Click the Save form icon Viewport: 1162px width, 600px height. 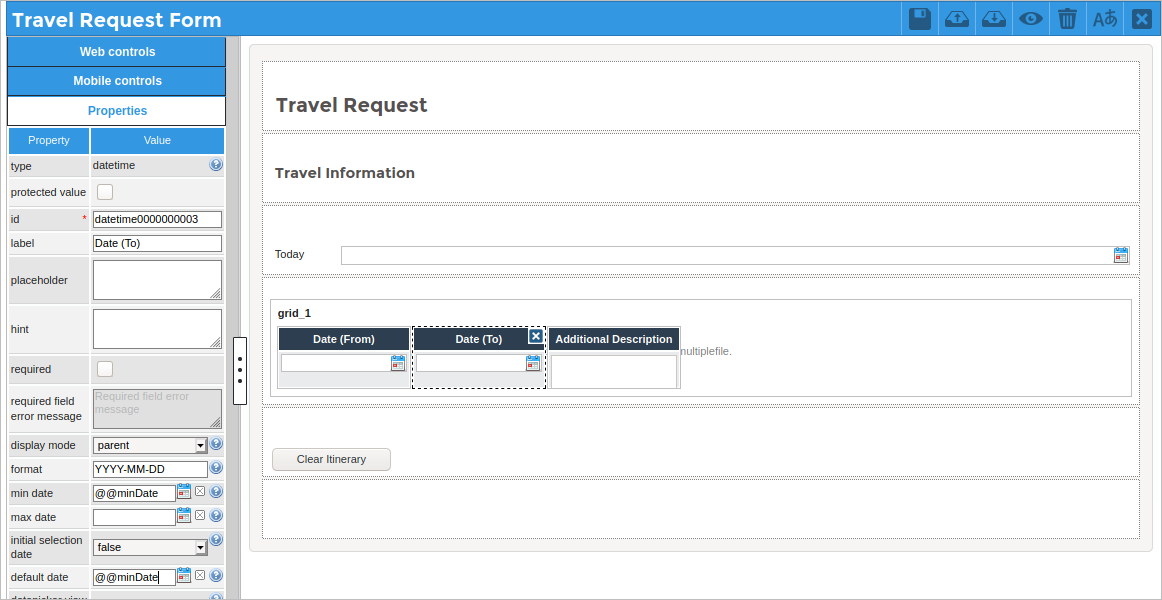(920, 19)
